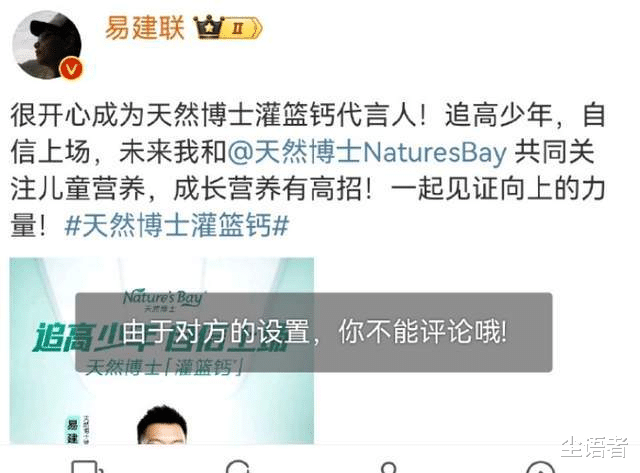The height and width of the screenshot is (473, 640).
Task: Tap the comment bubble icon in bottom bar
Action: (238, 466)
